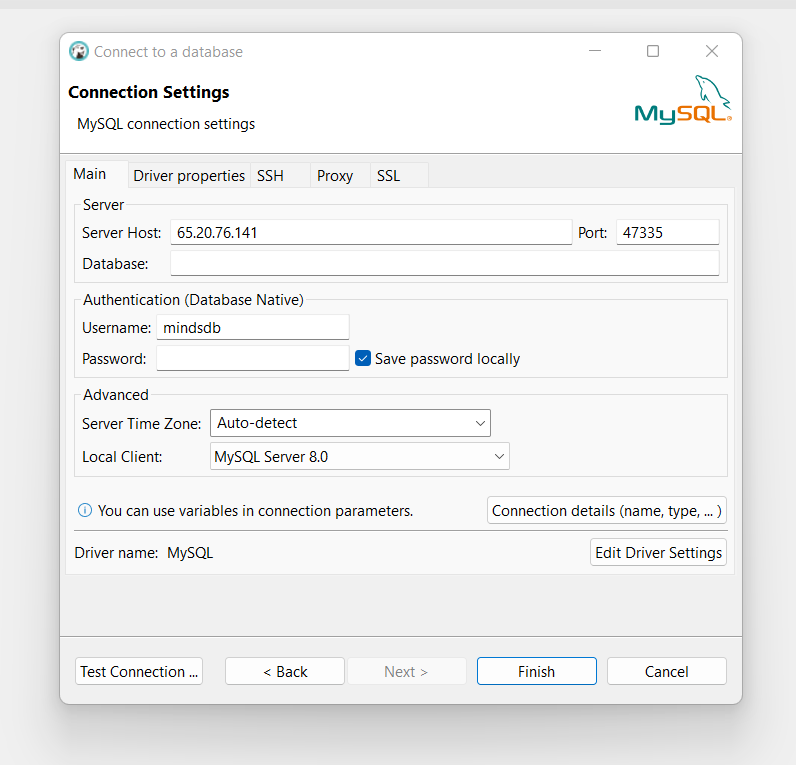The image size is (796, 765).
Task: Open Edit Driver Settings
Action: point(658,553)
